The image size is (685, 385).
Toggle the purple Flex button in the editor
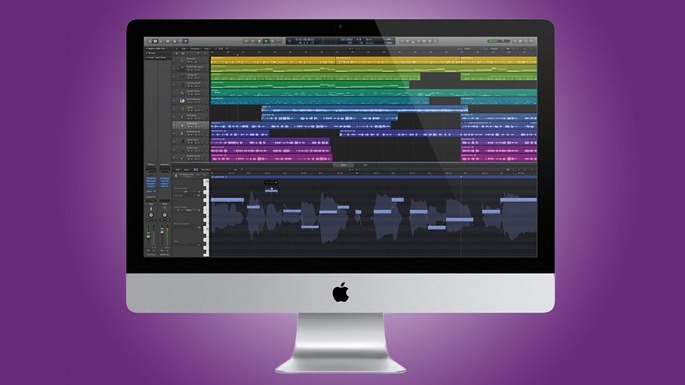pyautogui.click(x=196, y=170)
